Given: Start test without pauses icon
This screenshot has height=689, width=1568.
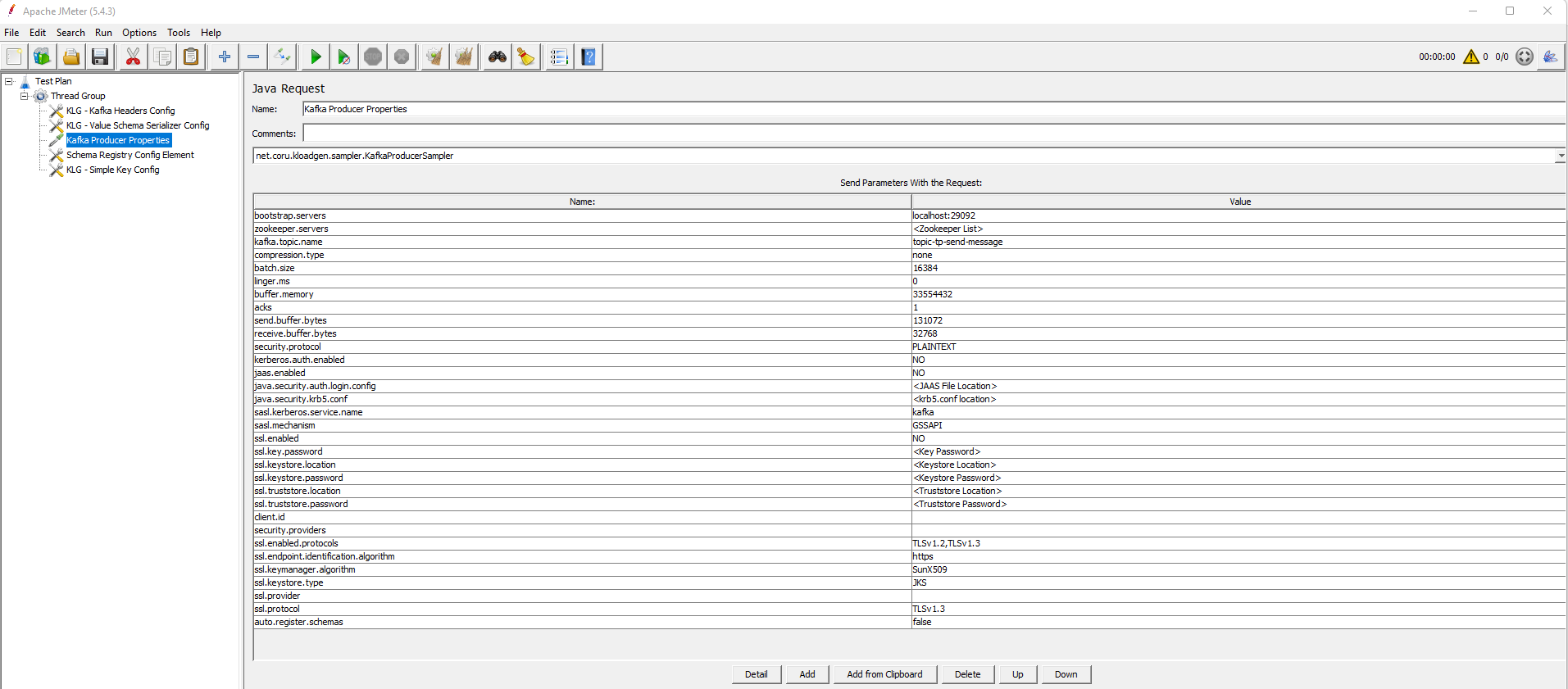Looking at the screenshot, I should pyautogui.click(x=343, y=57).
